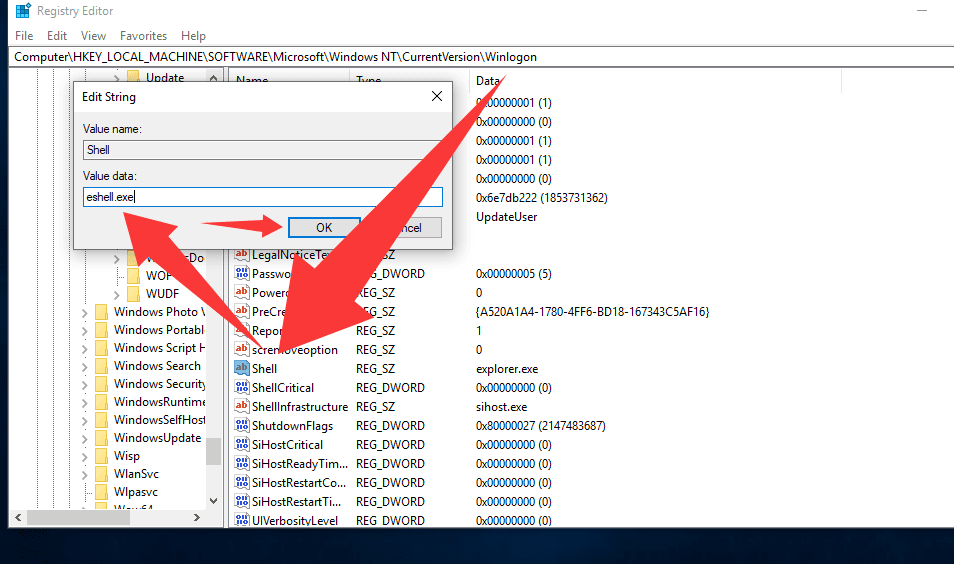Expand the WlanSvc tree node
The height and width of the screenshot is (564, 954).
(x=85, y=475)
